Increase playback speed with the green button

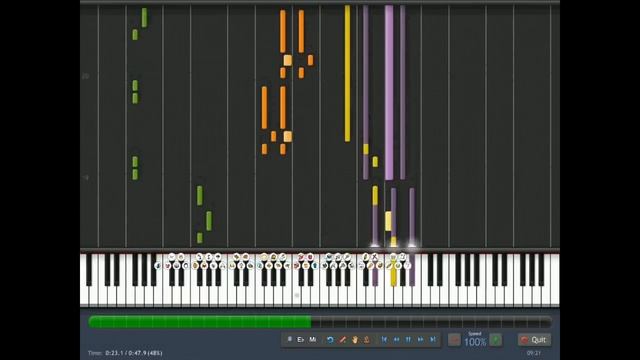pos(496,340)
